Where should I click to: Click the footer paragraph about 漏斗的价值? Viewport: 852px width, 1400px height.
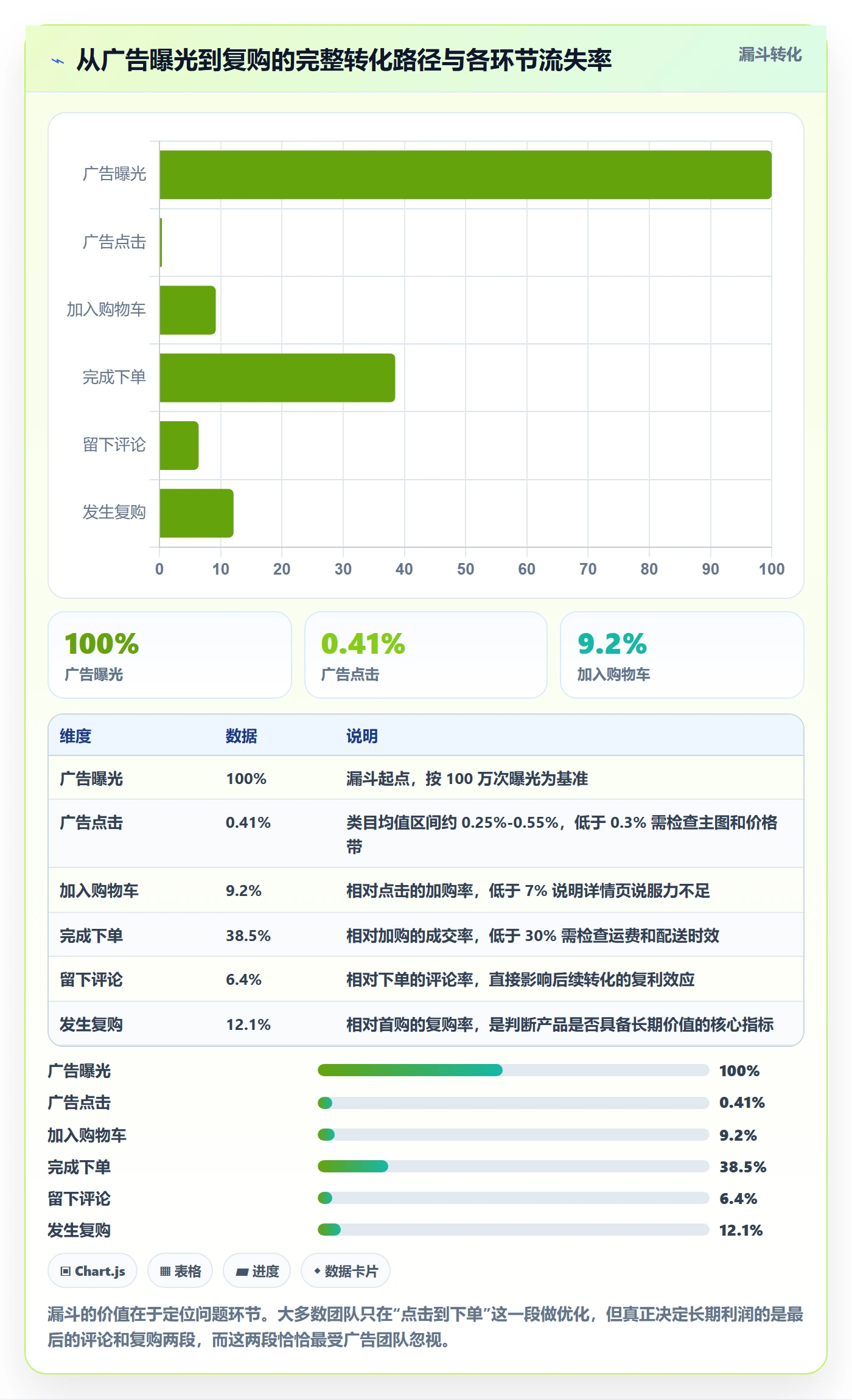(x=425, y=1327)
